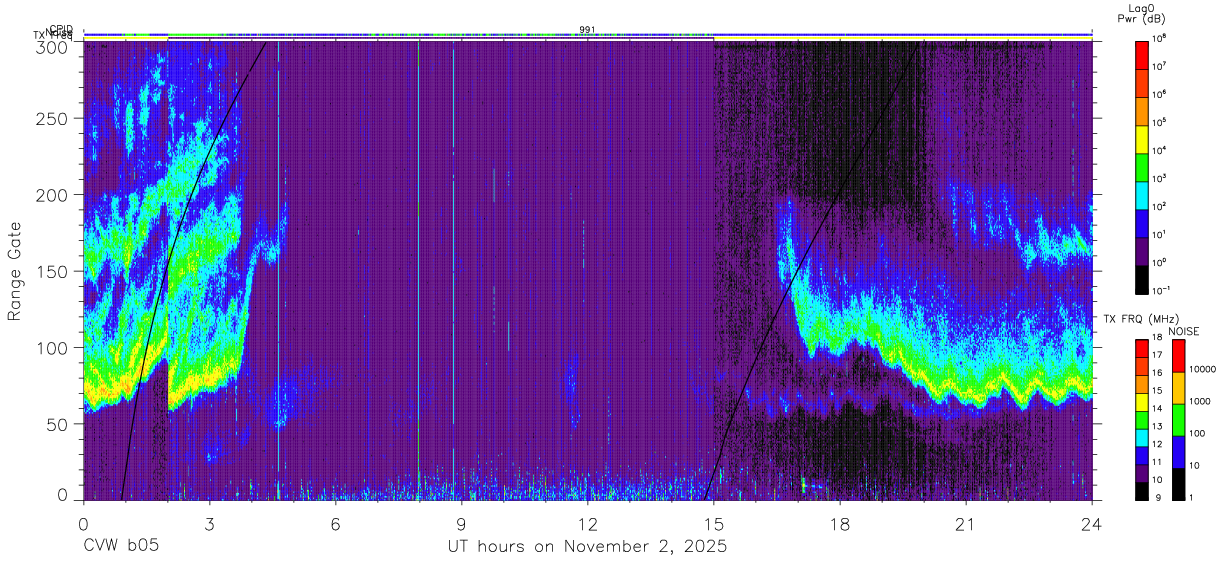The image size is (1228, 567).
Task: Click the x-axis tick label '24'
Action: point(1092,523)
